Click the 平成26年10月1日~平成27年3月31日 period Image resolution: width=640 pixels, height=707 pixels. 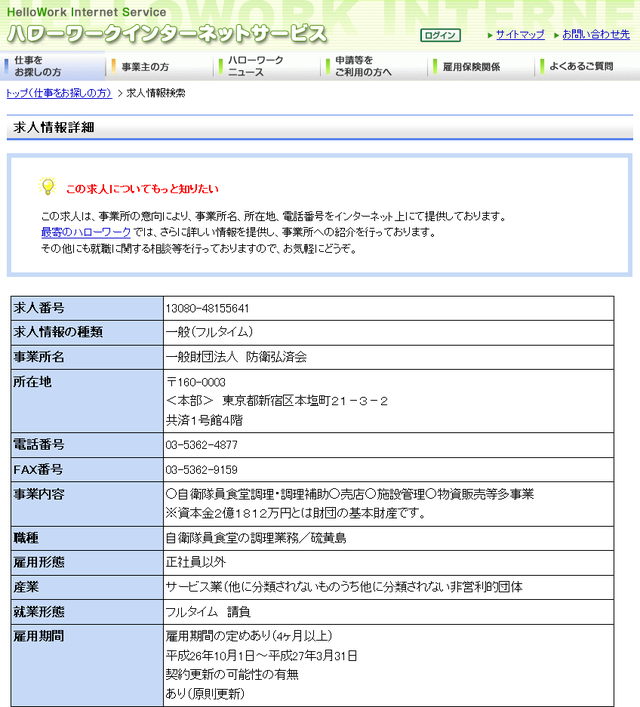[262, 656]
